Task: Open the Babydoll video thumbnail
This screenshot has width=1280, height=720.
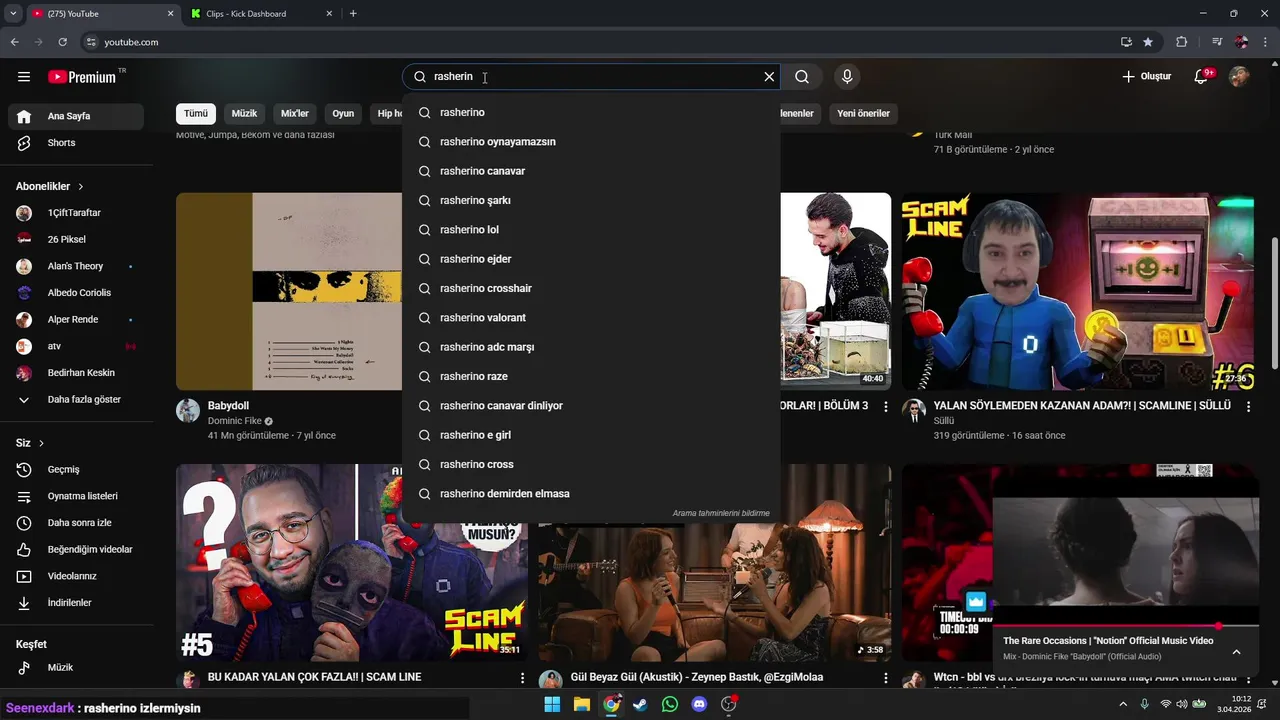Action: (289, 291)
